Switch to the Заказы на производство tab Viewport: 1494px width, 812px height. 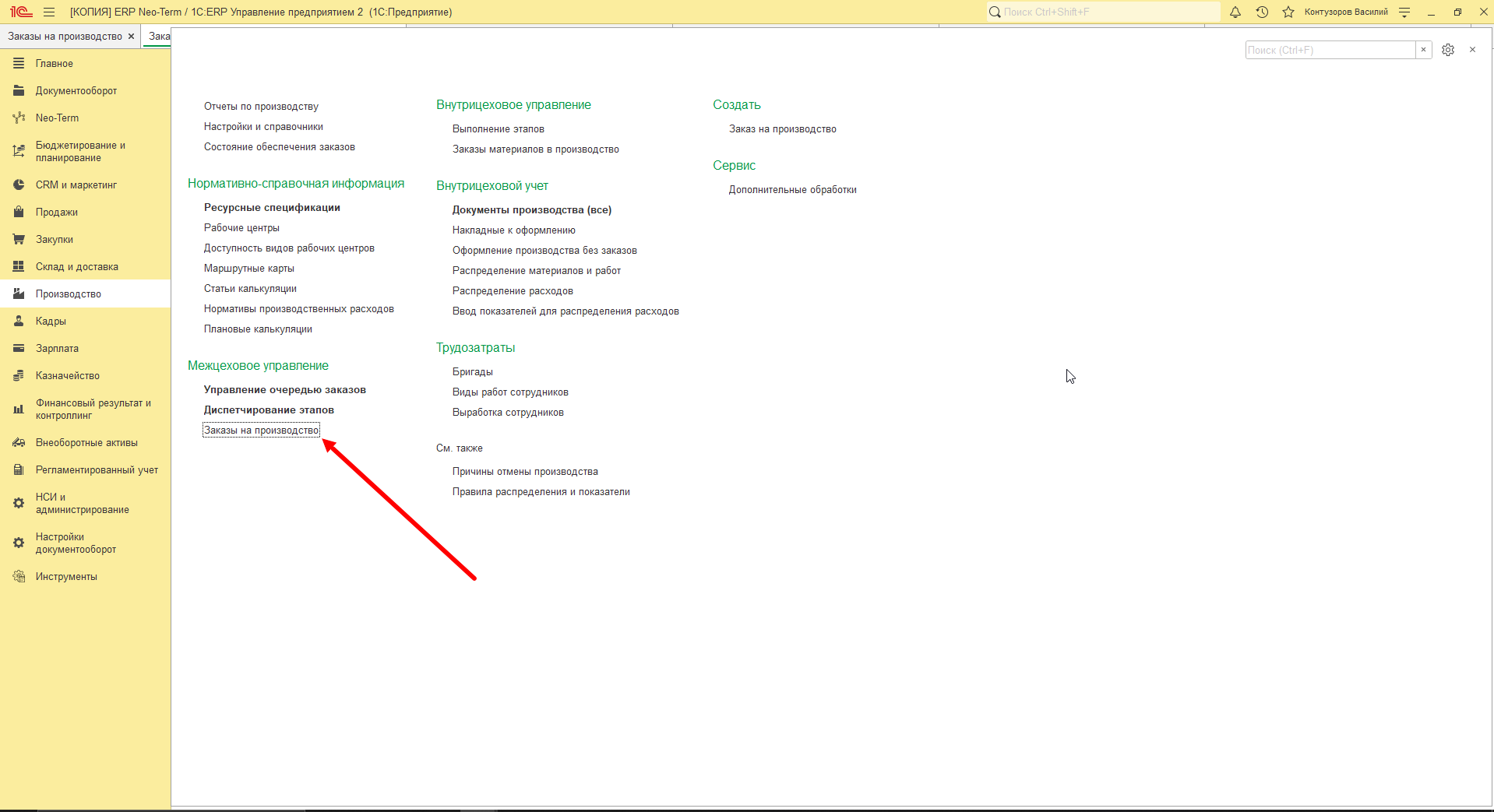click(65, 37)
